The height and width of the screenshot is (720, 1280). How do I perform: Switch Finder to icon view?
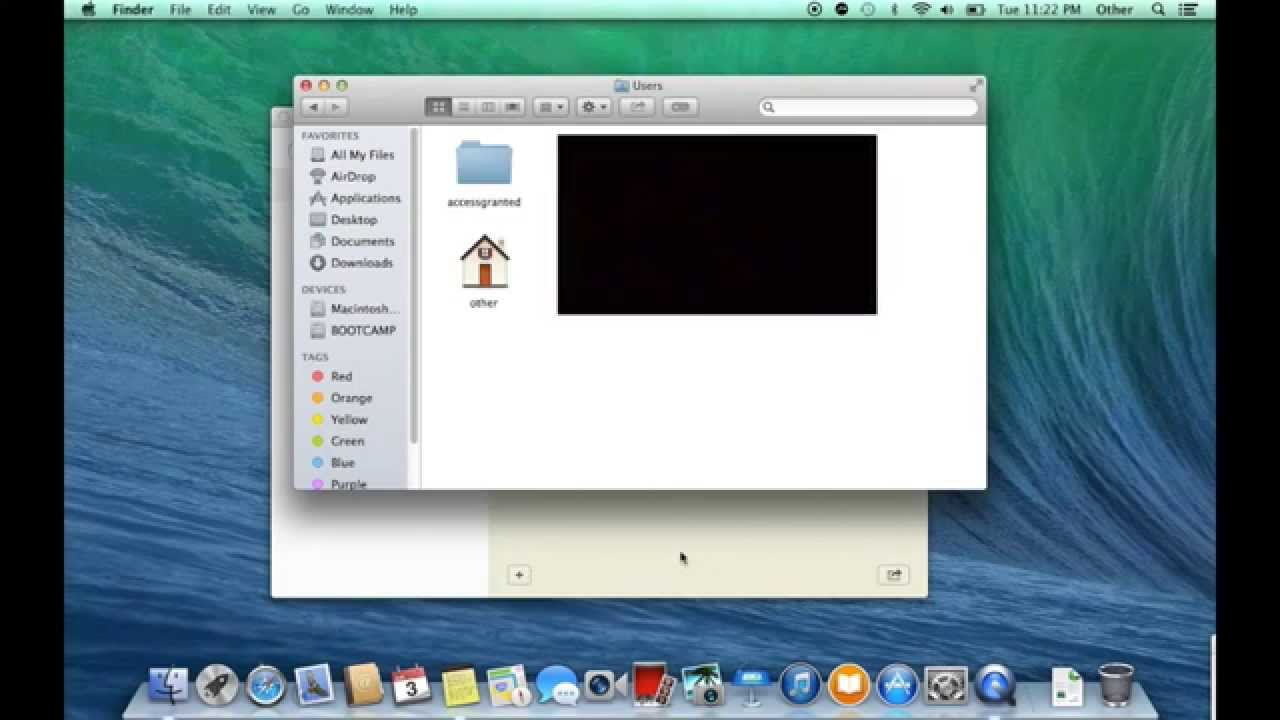(x=437, y=107)
